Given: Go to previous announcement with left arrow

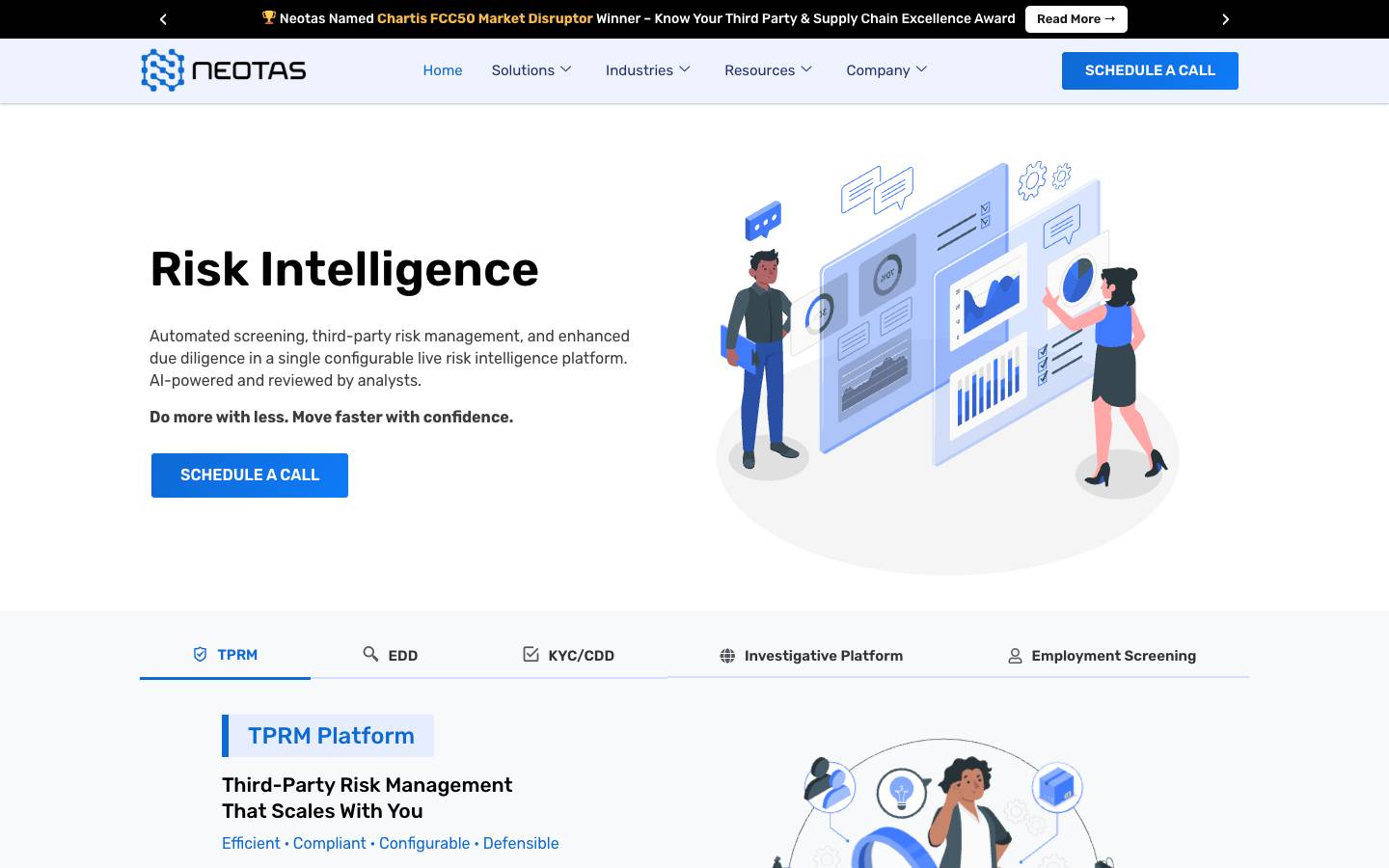Looking at the screenshot, I should pos(163,19).
